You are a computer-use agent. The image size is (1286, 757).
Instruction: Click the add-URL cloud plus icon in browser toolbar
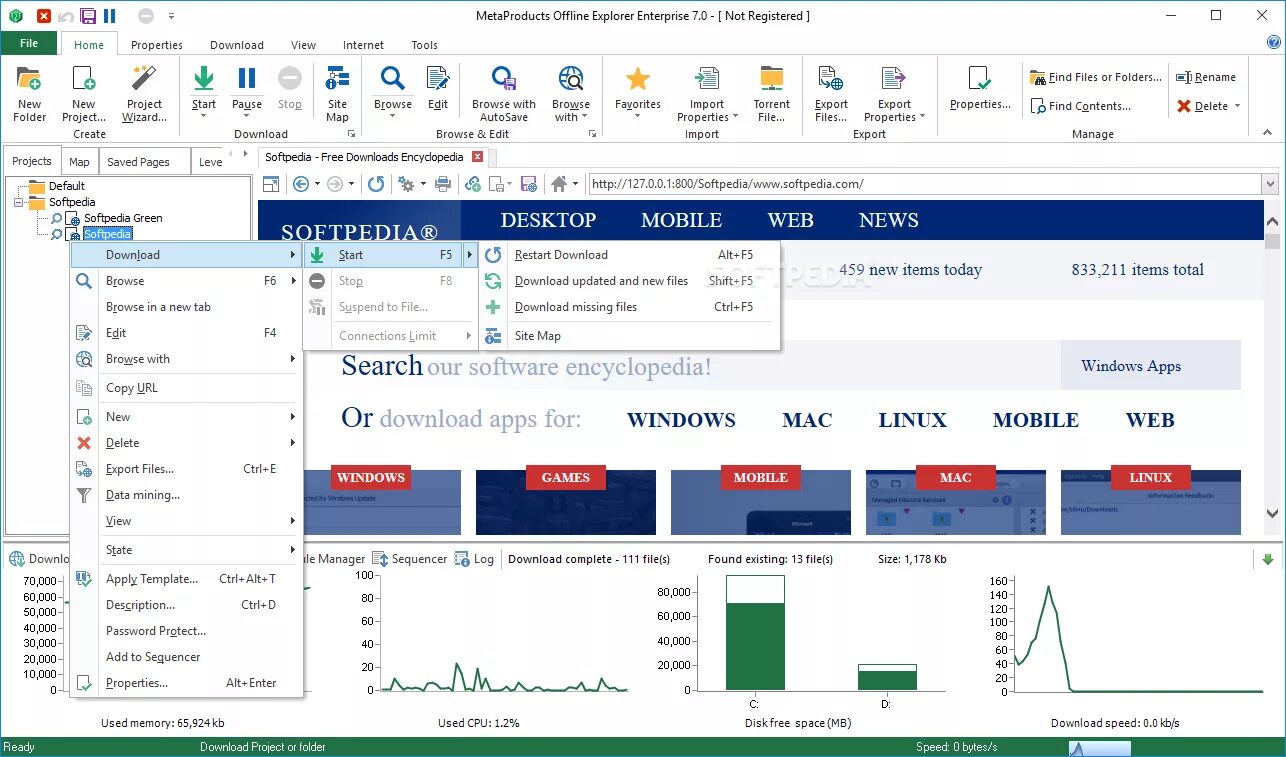pos(473,184)
